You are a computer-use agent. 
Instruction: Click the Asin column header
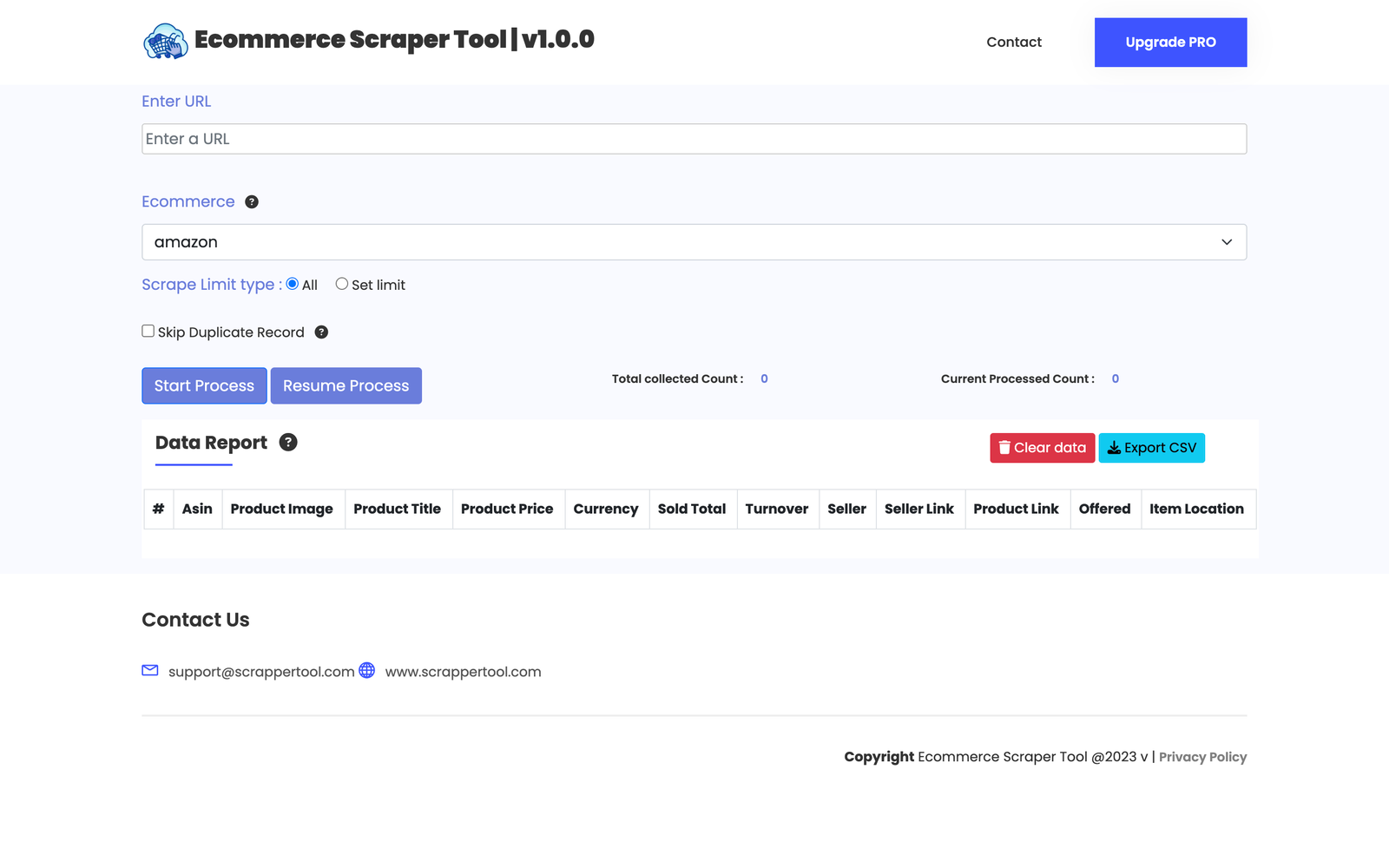pyautogui.click(x=197, y=509)
